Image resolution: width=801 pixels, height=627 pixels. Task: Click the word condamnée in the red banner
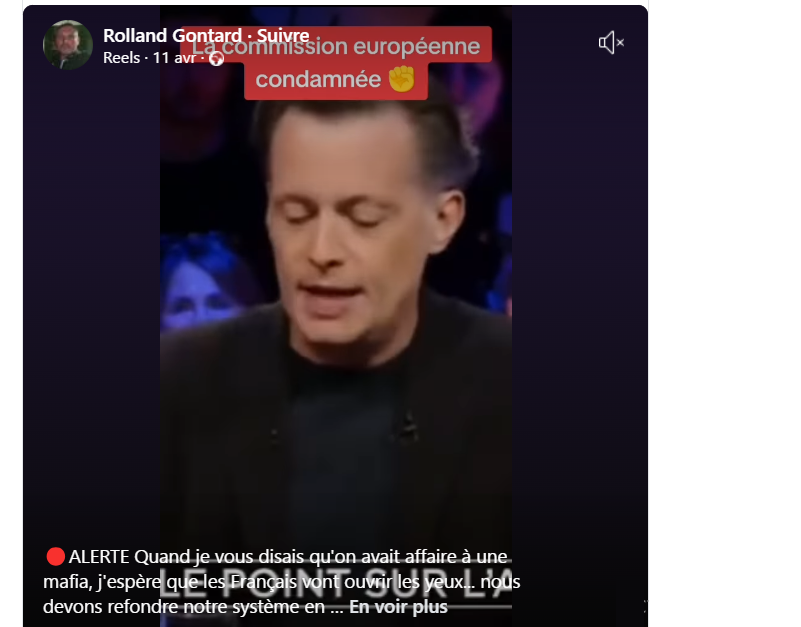[318, 79]
